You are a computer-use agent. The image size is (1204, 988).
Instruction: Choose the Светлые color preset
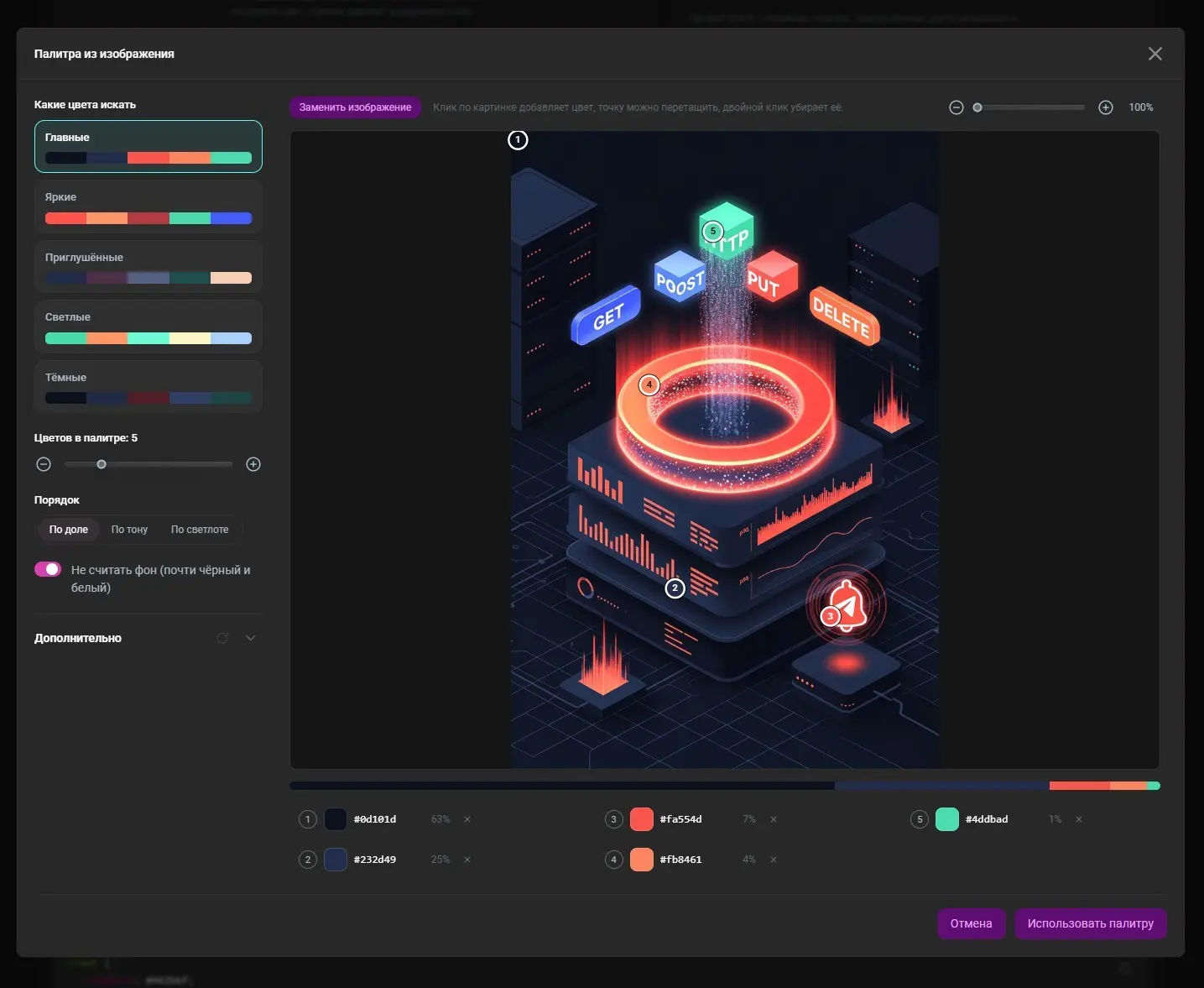149,327
